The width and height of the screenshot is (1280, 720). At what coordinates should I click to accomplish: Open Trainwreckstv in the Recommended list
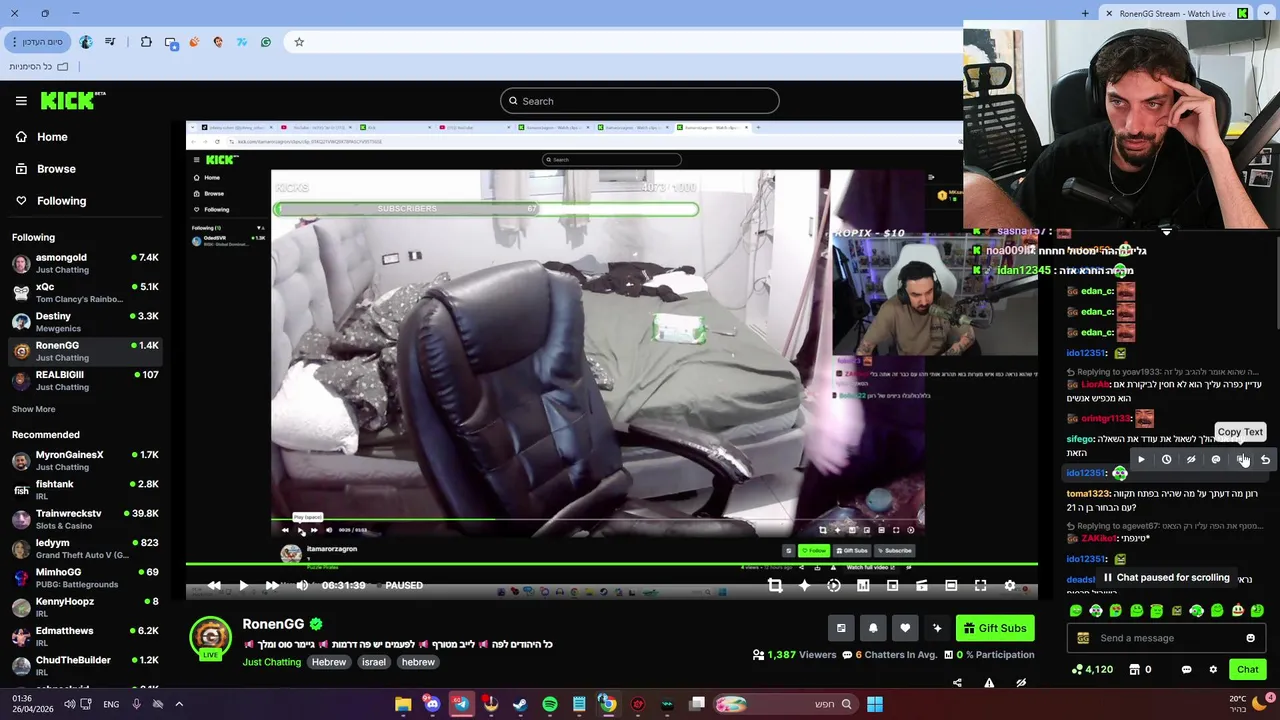(85, 519)
